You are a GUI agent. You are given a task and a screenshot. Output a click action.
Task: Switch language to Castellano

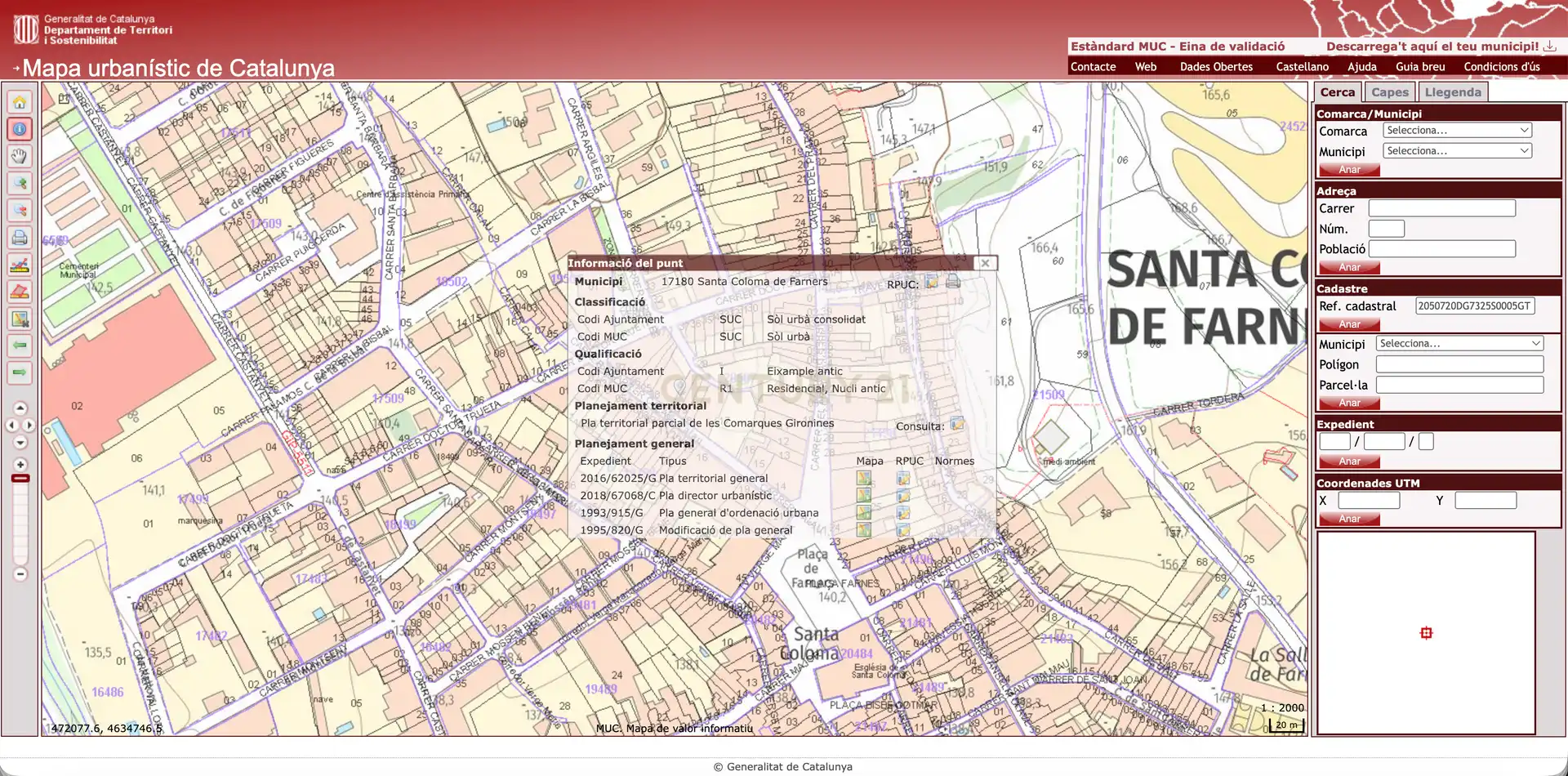tap(1302, 67)
